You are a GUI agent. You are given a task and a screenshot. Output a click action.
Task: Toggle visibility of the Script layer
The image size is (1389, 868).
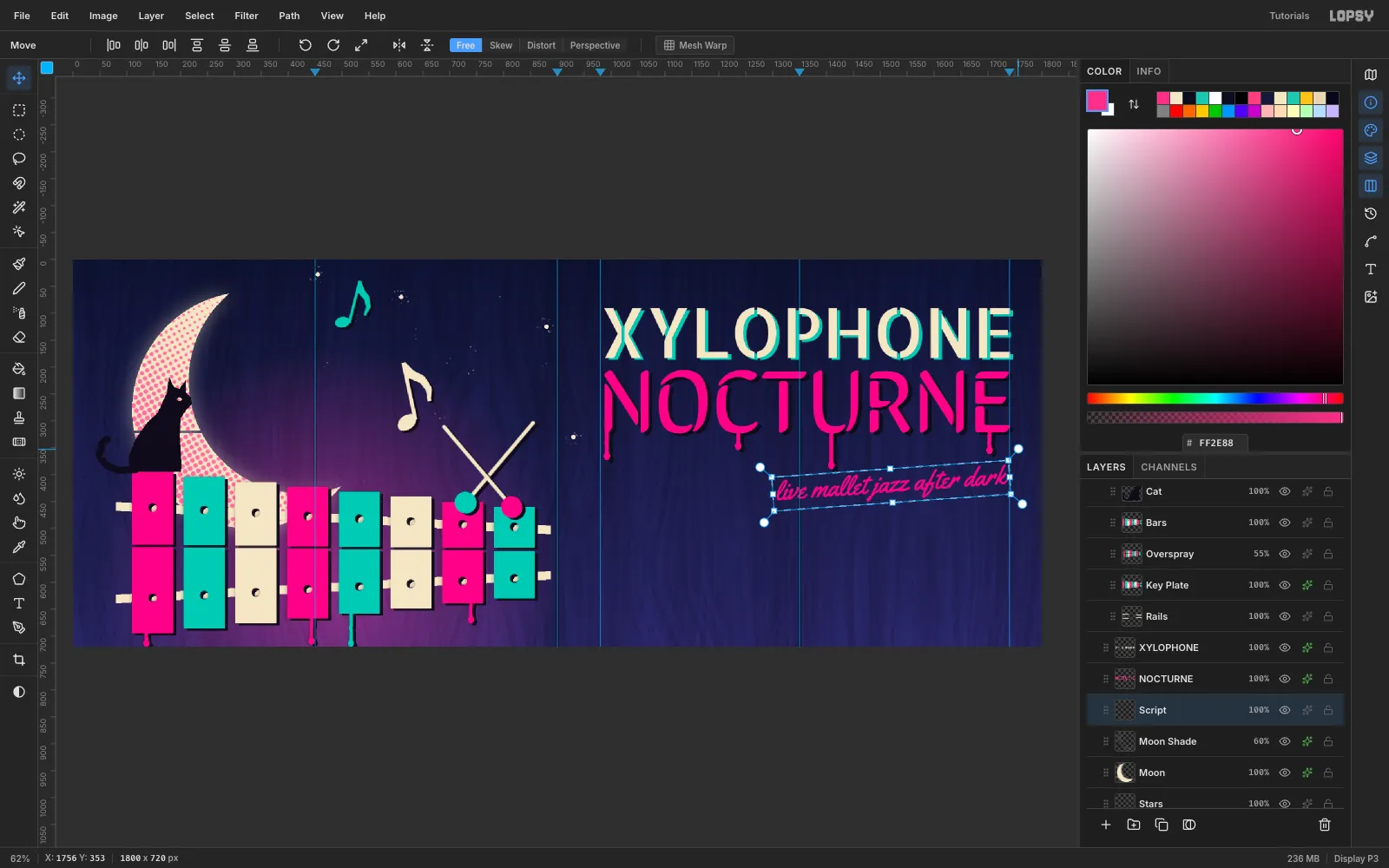[1285, 710]
